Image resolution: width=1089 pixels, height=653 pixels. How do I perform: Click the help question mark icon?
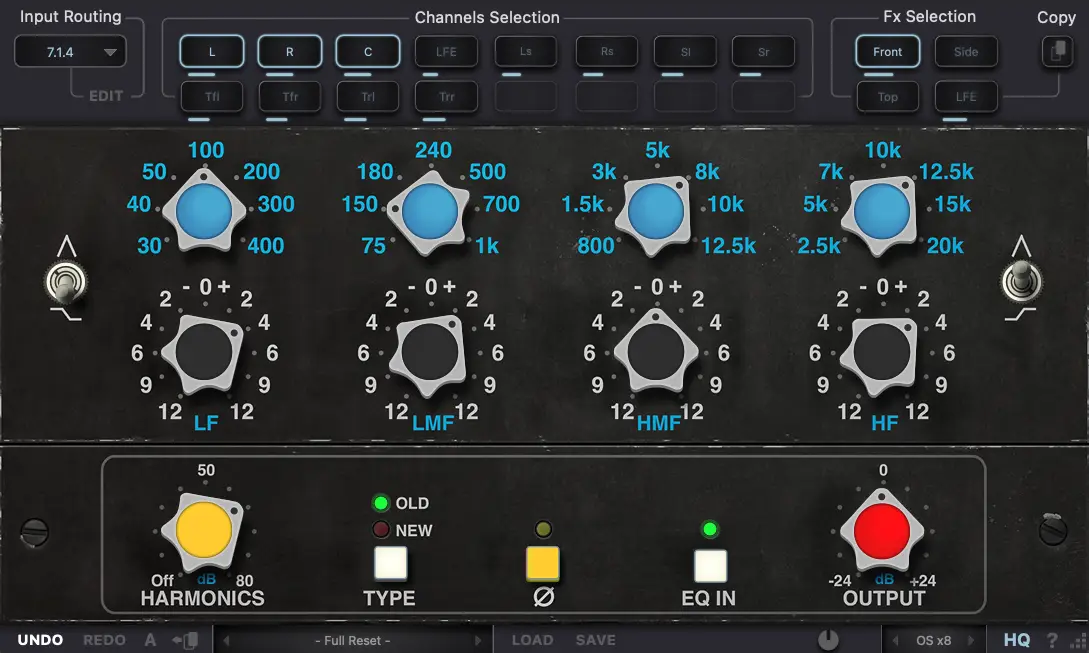(x=1052, y=640)
